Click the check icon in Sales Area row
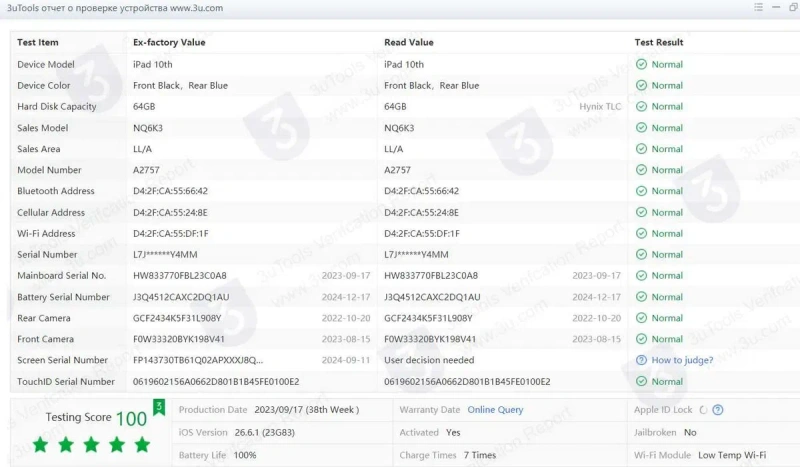800x467 pixels. [641, 149]
